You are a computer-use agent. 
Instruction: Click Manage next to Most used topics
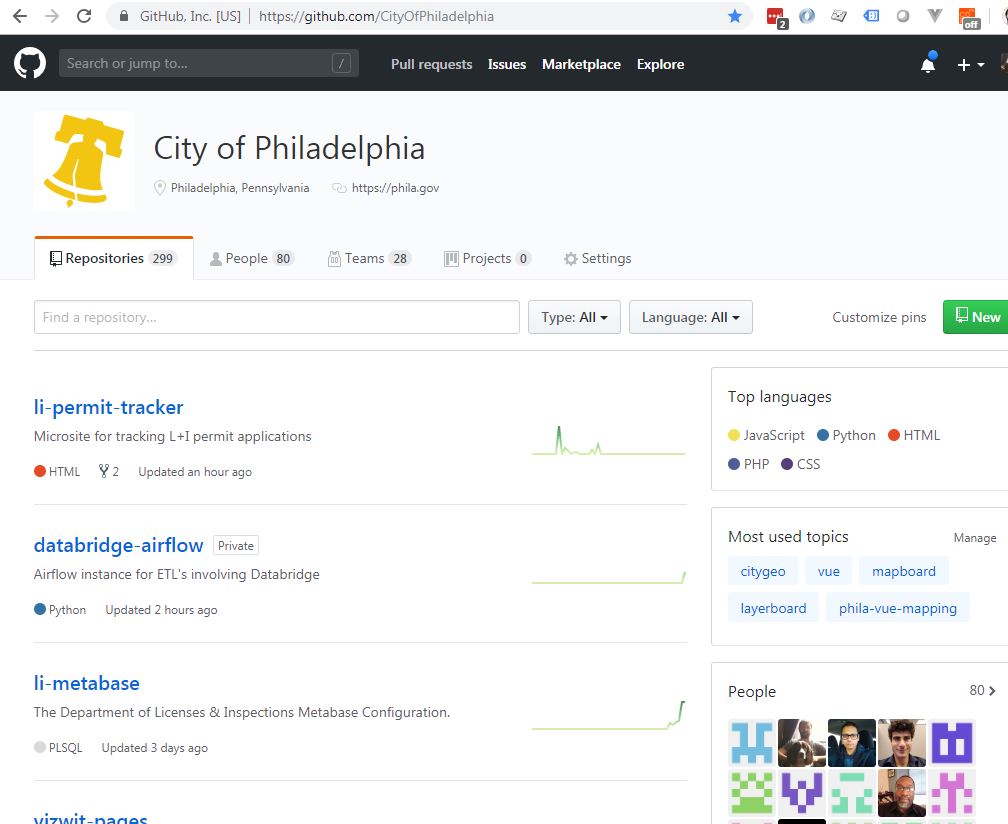[975, 538]
